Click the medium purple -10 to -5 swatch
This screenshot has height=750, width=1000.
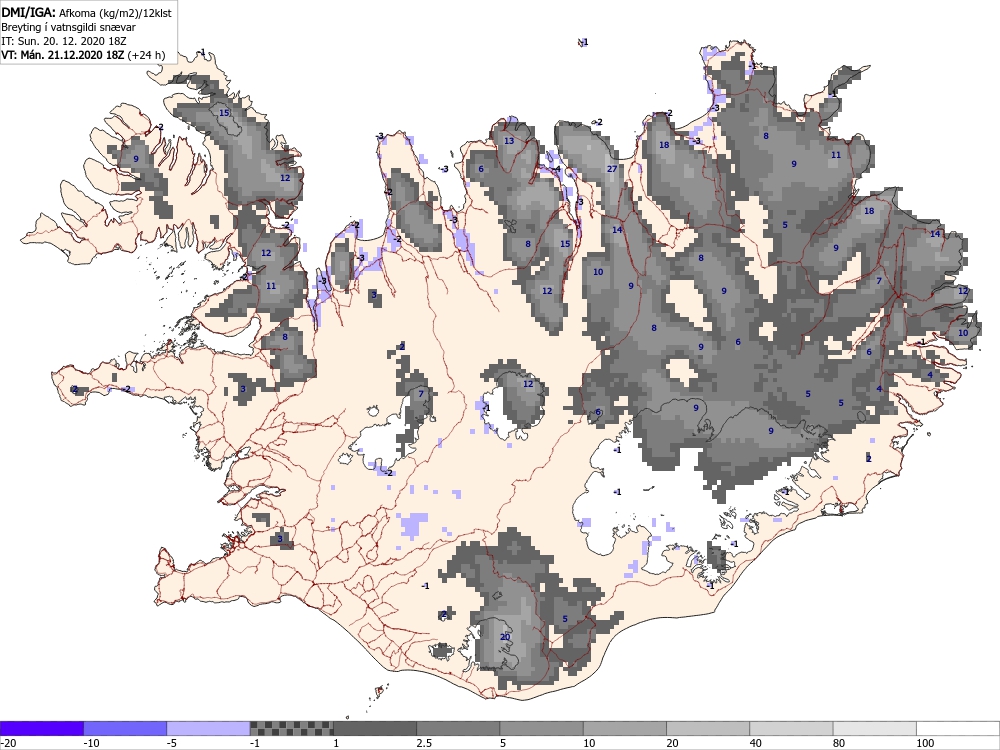(125, 728)
